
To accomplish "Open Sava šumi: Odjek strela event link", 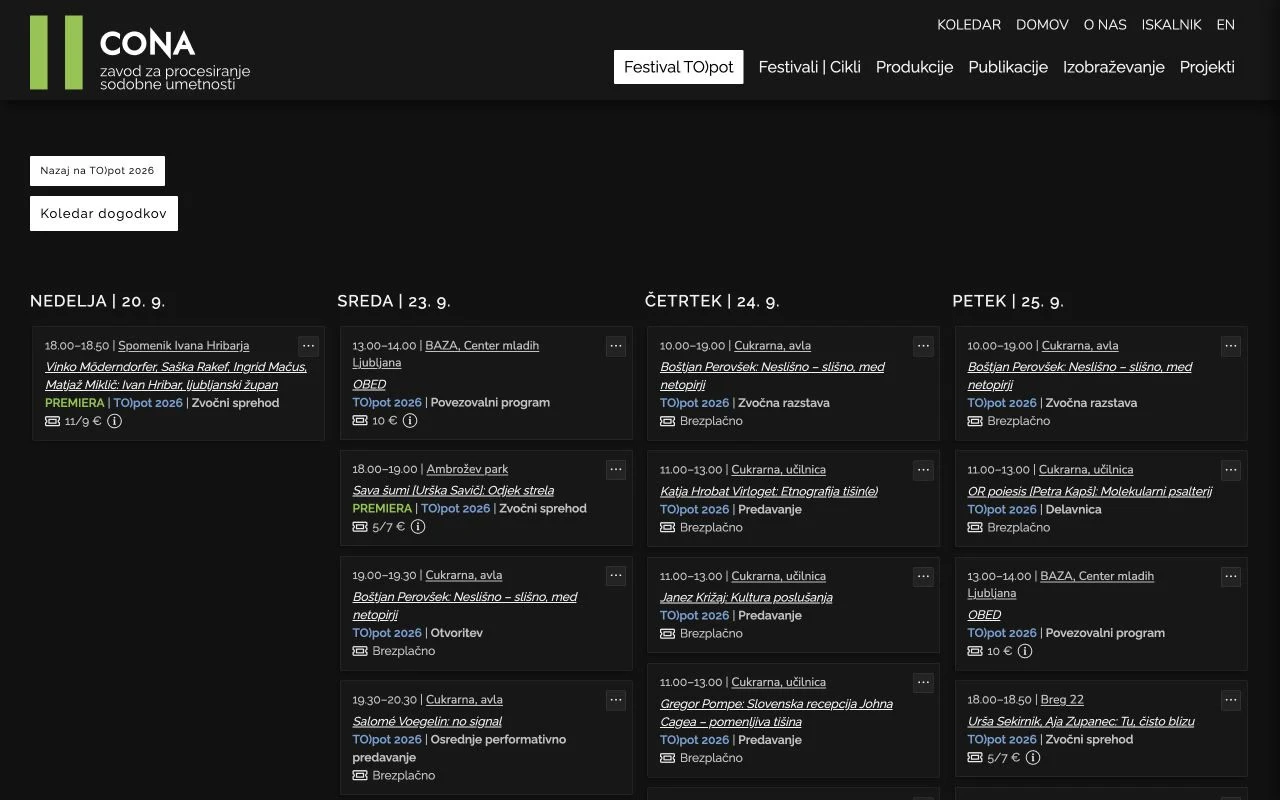I will tap(453, 490).
